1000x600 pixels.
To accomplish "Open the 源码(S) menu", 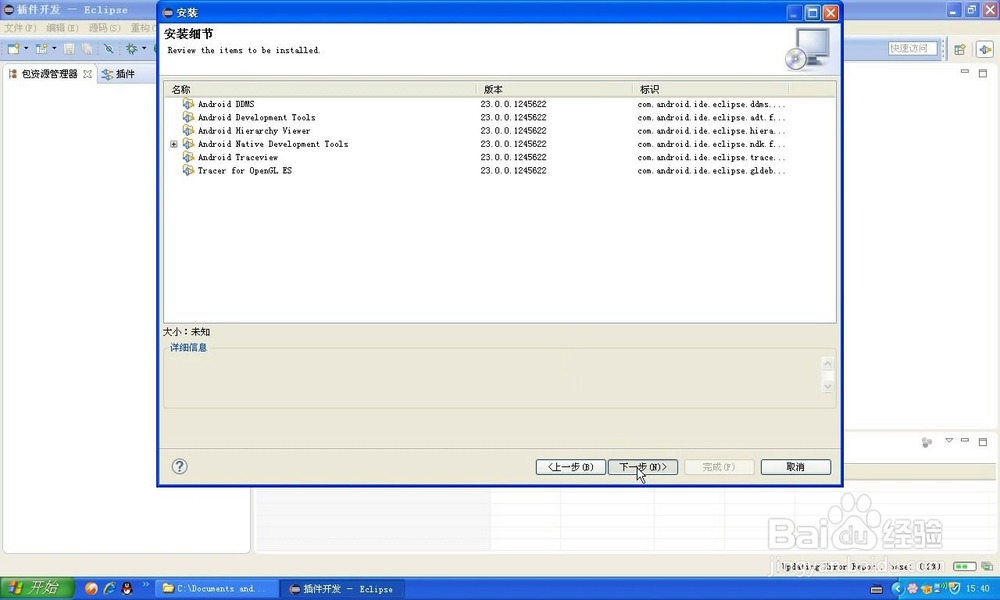I will [x=104, y=28].
